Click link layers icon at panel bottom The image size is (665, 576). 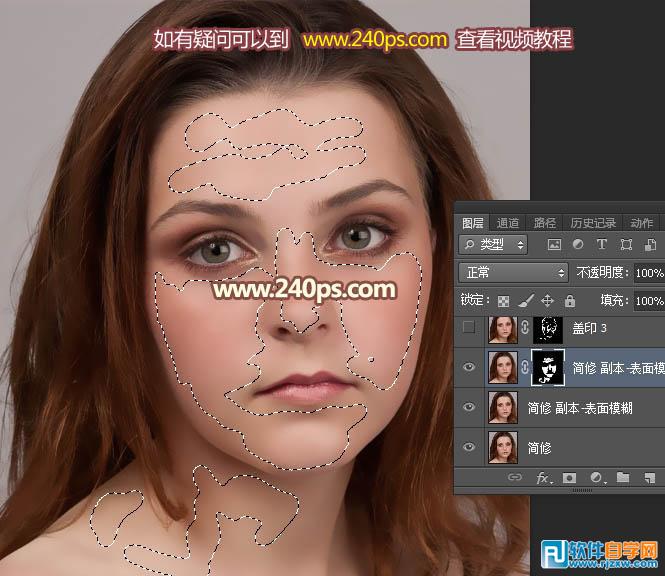coord(514,478)
